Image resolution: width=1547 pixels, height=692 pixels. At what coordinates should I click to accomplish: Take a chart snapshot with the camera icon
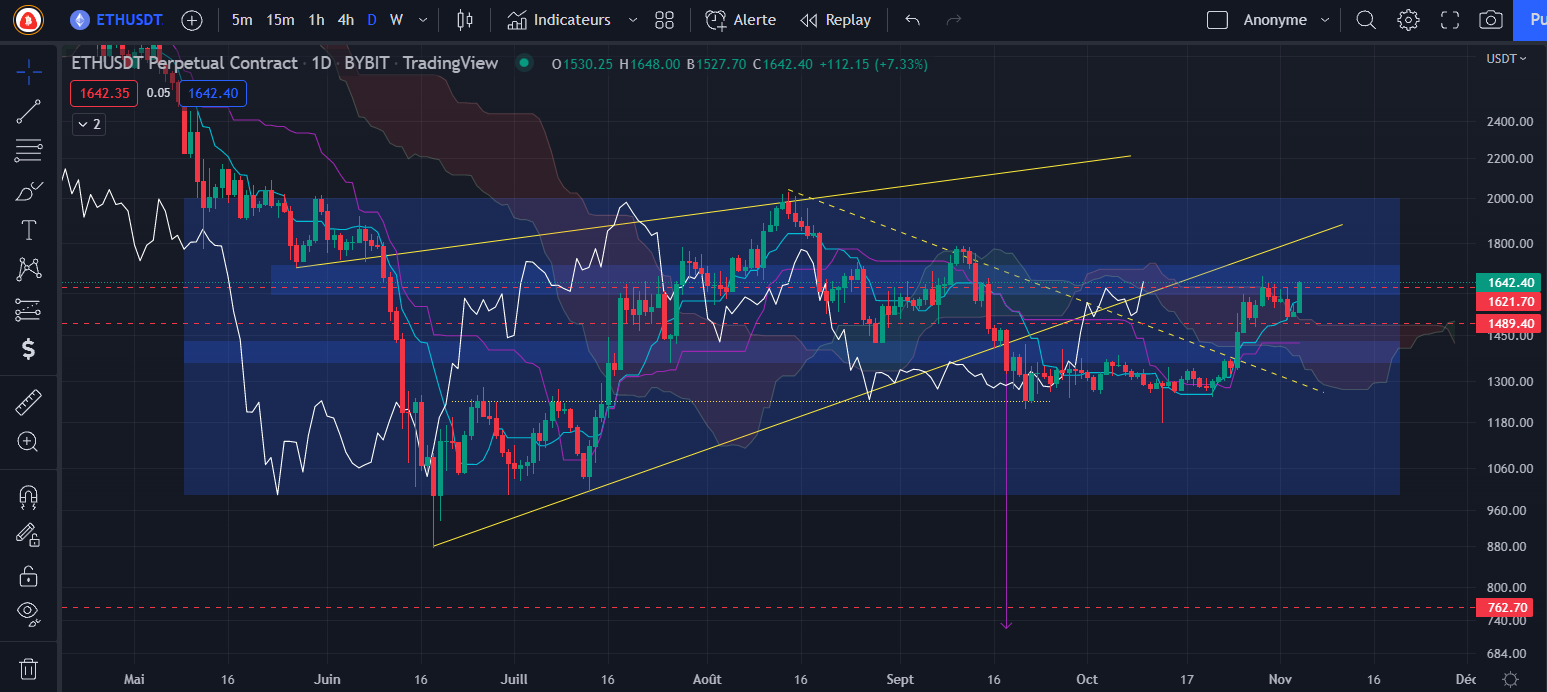pos(1489,19)
